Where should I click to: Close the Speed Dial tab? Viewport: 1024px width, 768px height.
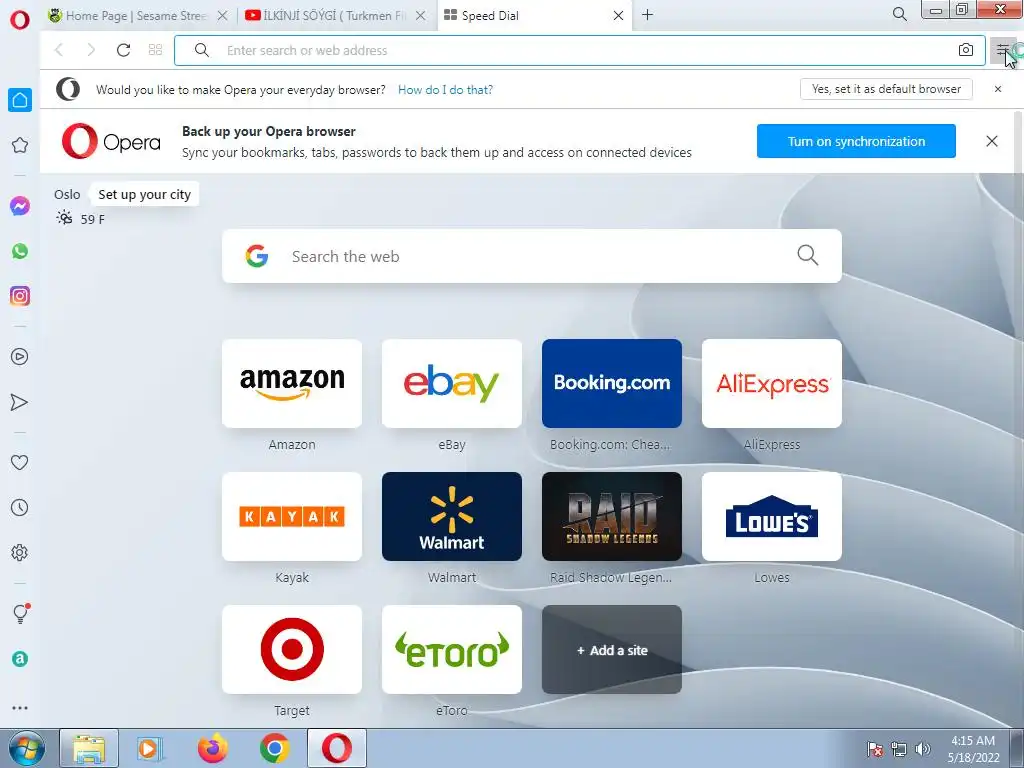618,16
